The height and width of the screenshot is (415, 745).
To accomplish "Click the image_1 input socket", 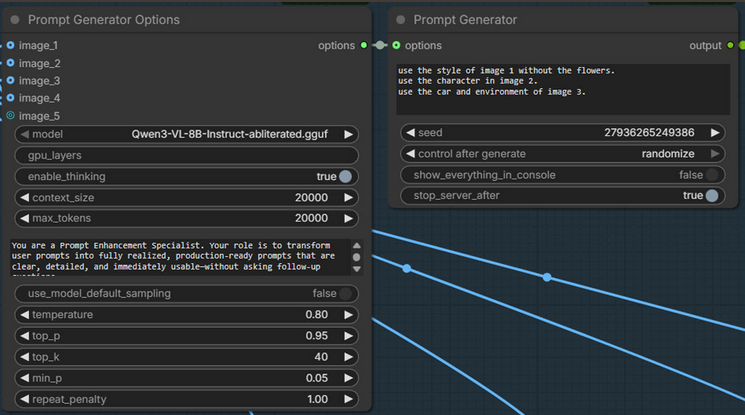I will point(10,46).
